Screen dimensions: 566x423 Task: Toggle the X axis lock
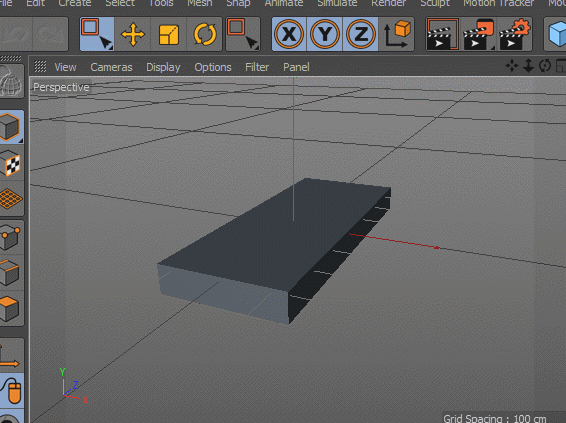click(289, 34)
